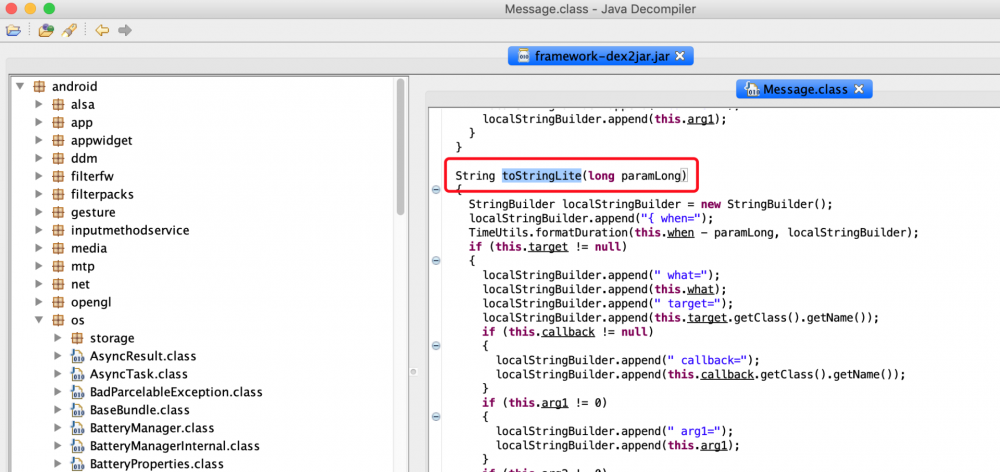
Task: Click the inputmethodservice package icon
Action: click(58, 230)
